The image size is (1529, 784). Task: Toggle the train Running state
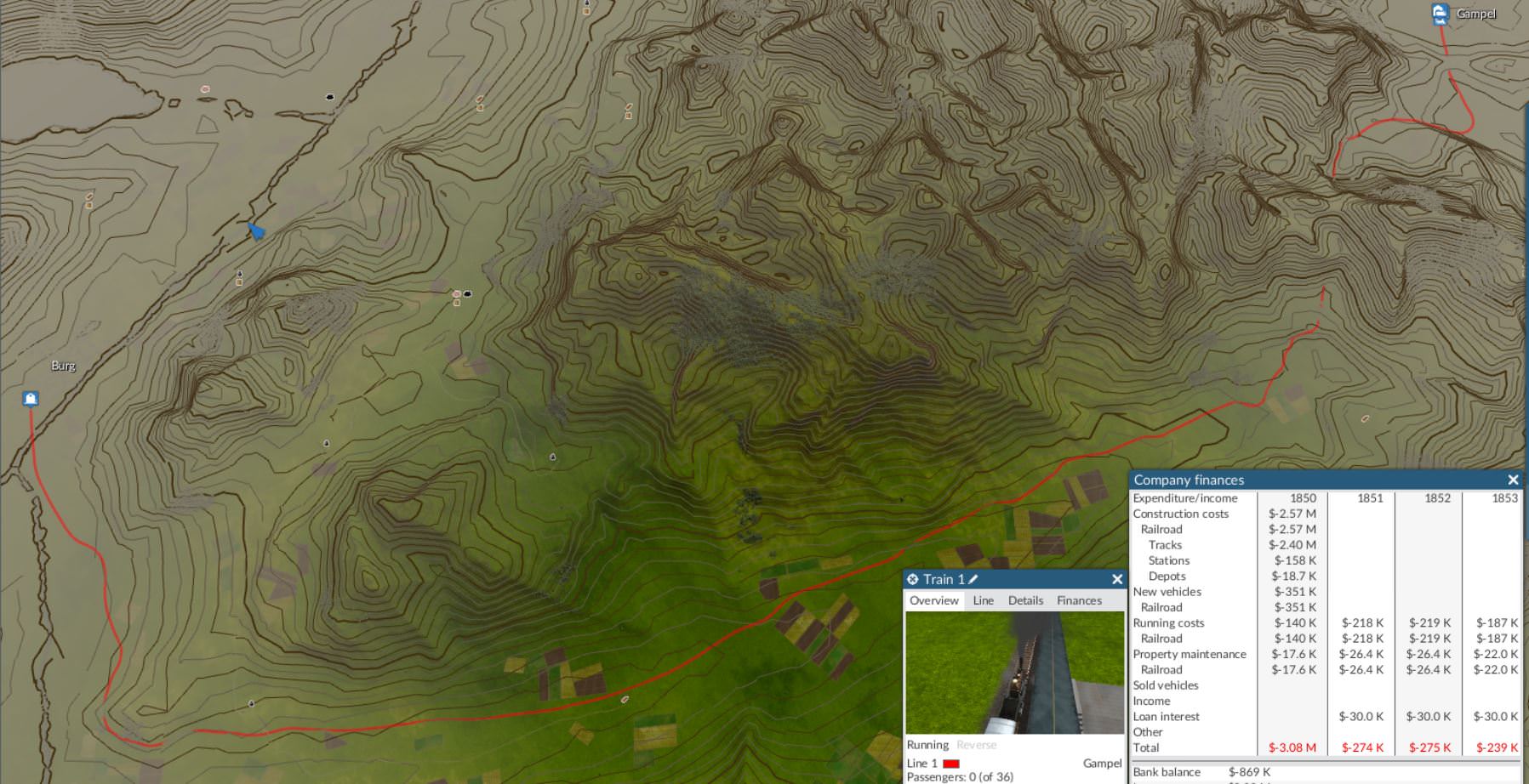927,745
